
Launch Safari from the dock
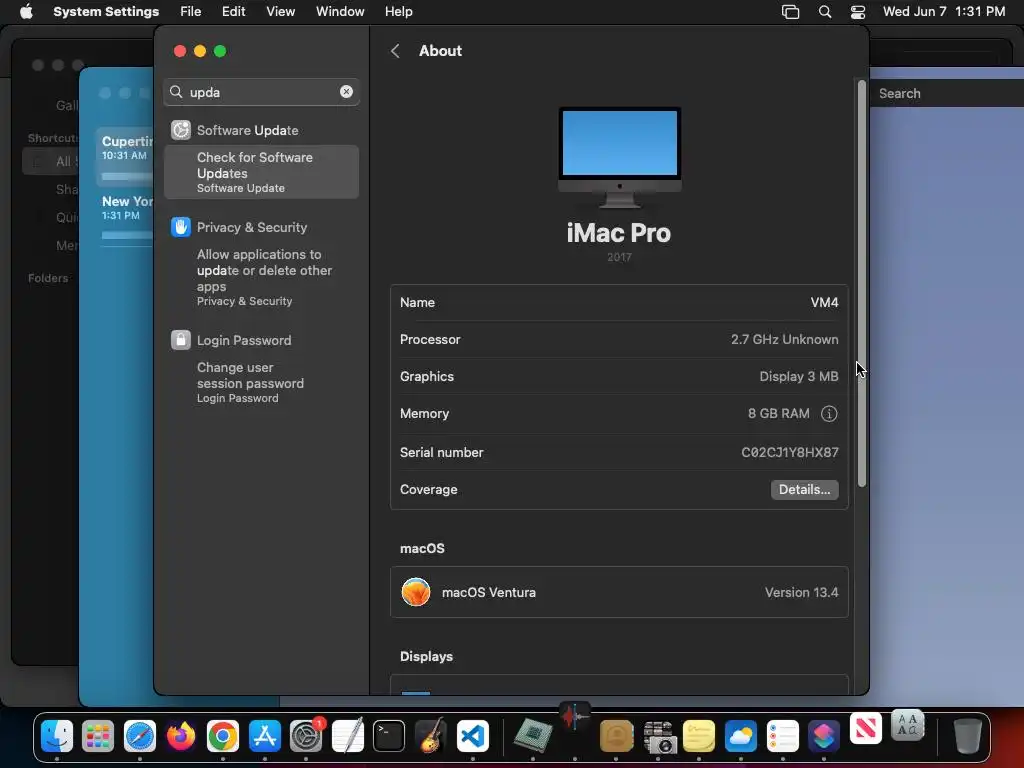coord(140,736)
